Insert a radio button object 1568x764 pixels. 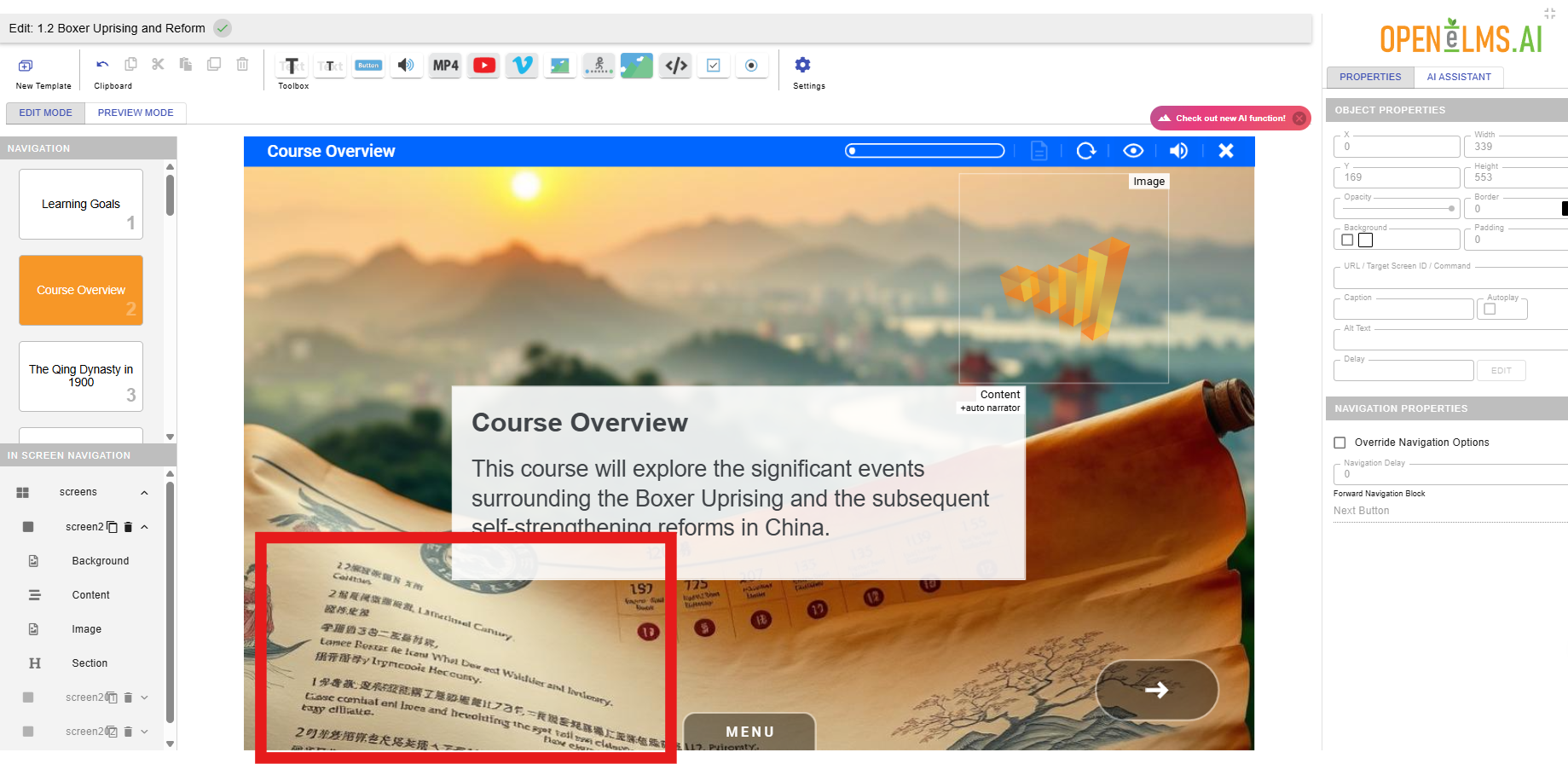[751, 66]
